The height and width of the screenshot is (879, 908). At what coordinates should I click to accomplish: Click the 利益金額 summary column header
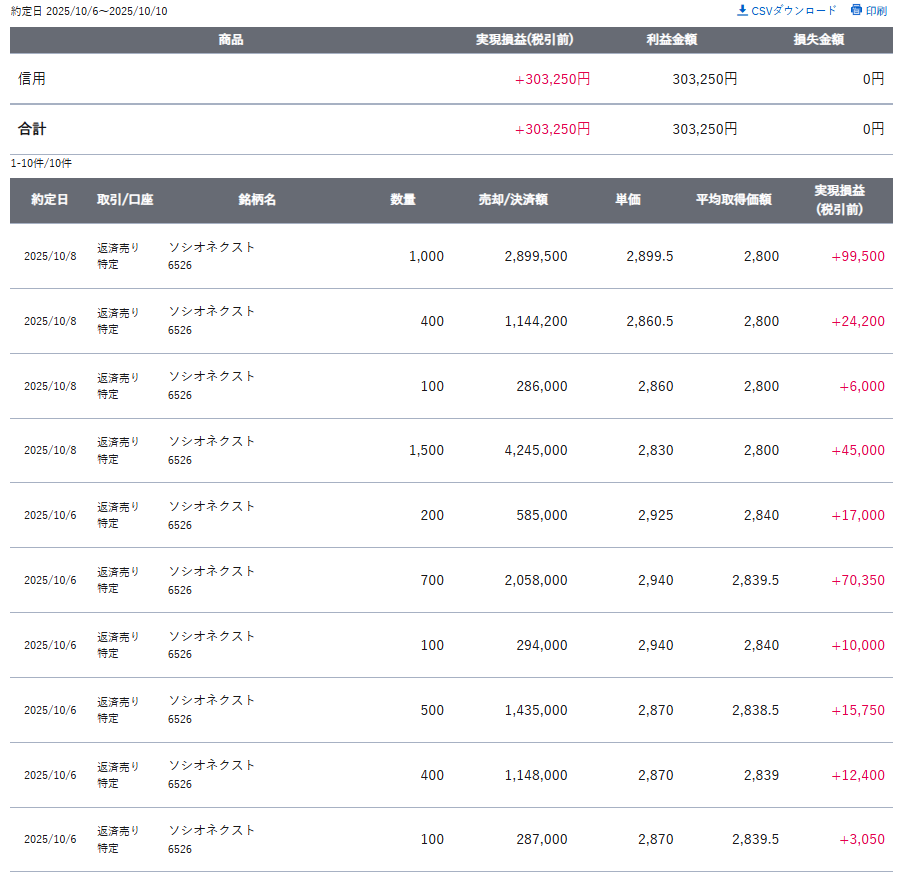click(672, 40)
